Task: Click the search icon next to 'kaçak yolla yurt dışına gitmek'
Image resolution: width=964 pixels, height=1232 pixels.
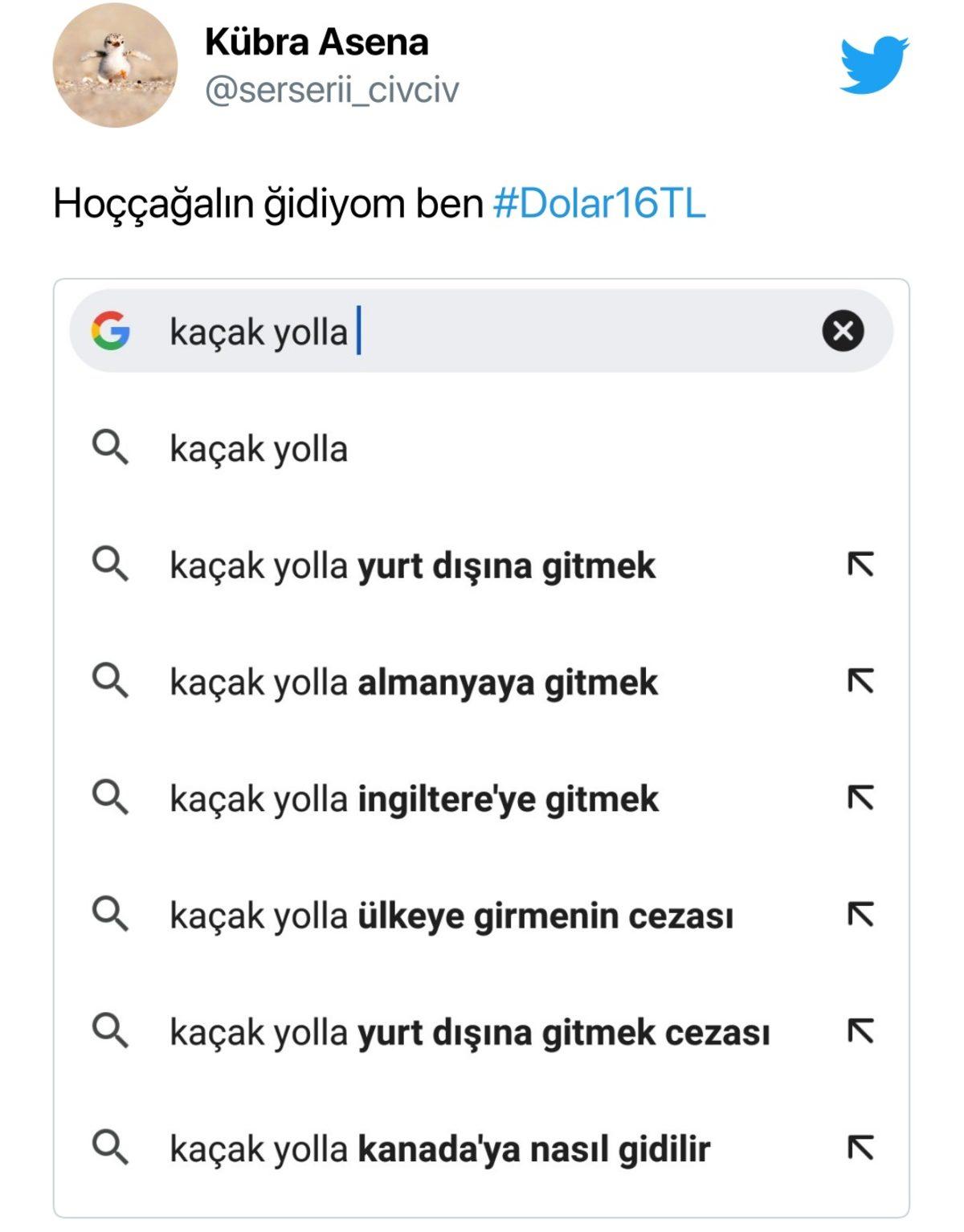Action: tap(112, 565)
